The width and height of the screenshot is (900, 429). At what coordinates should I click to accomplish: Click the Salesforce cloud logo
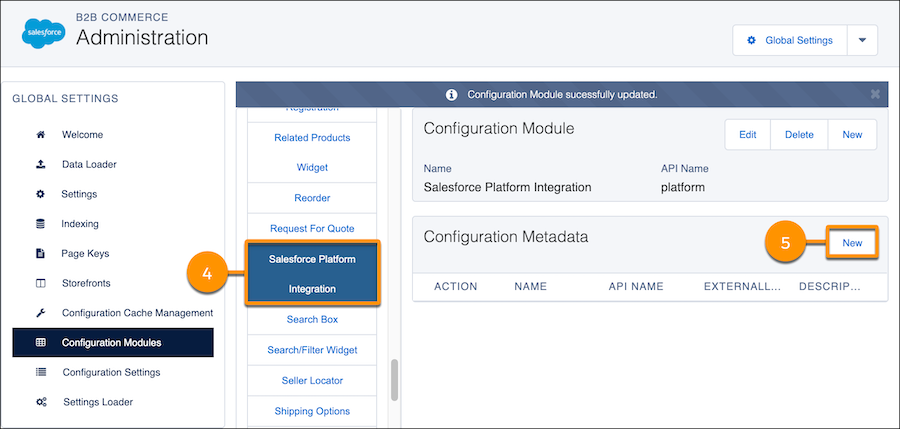tap(43, 33)
